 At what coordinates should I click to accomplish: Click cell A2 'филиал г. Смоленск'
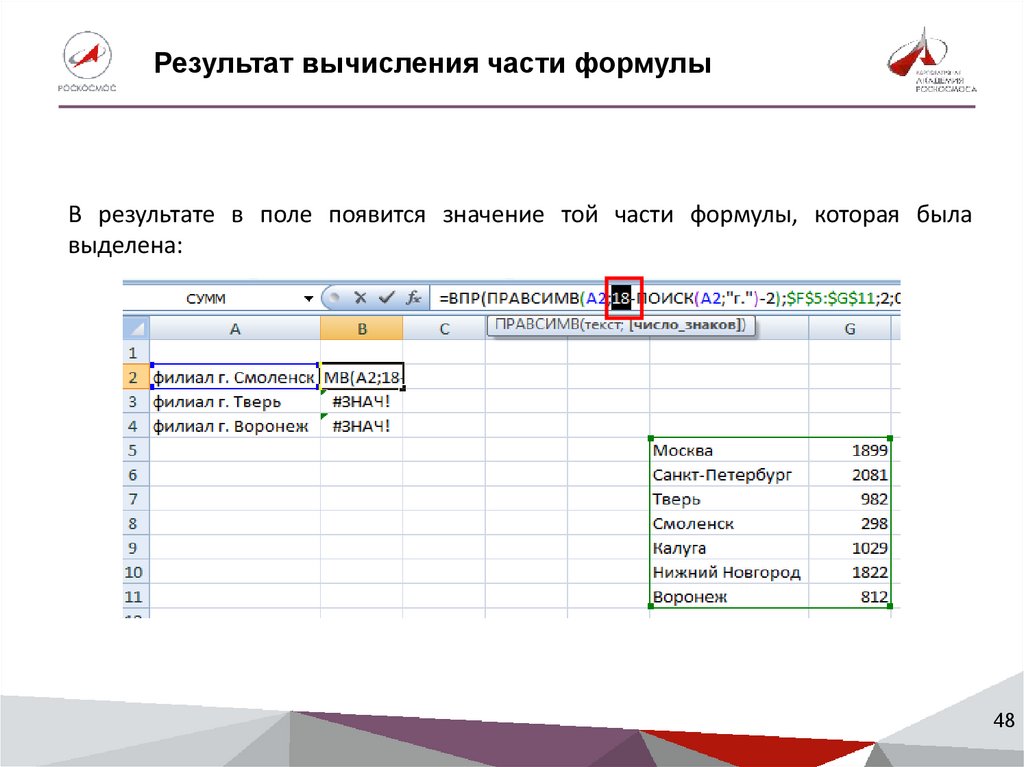click(x=234, y=377)
